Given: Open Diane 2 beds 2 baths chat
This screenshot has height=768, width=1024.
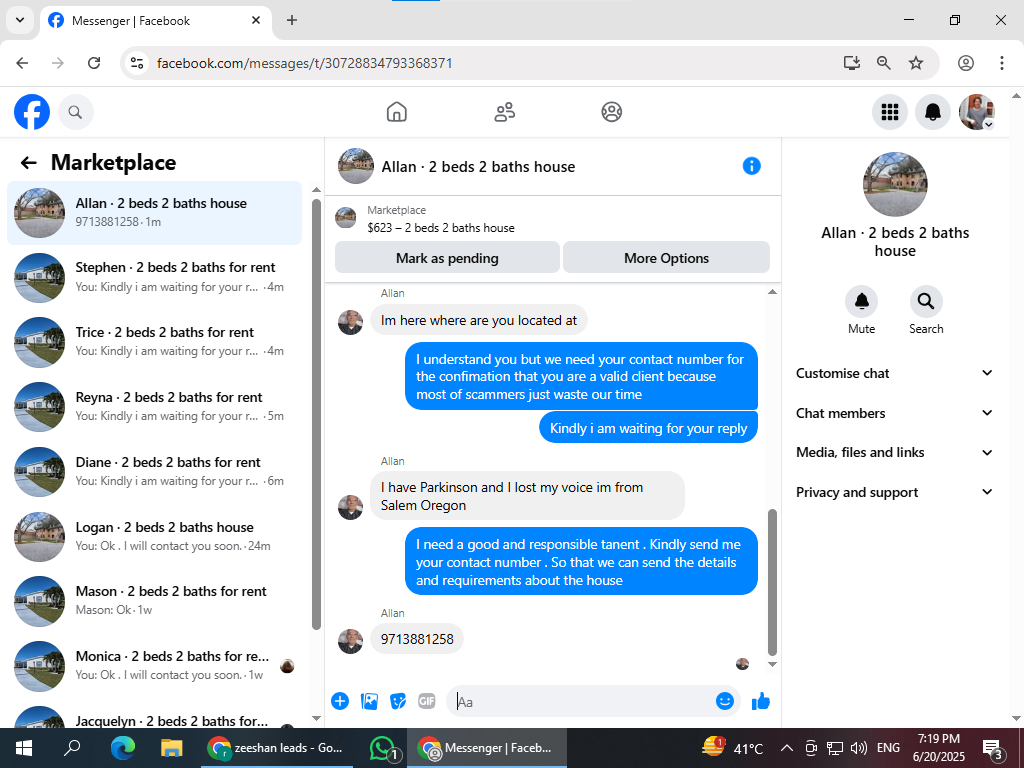Looking at the screenshot, I should pos(155,472).
